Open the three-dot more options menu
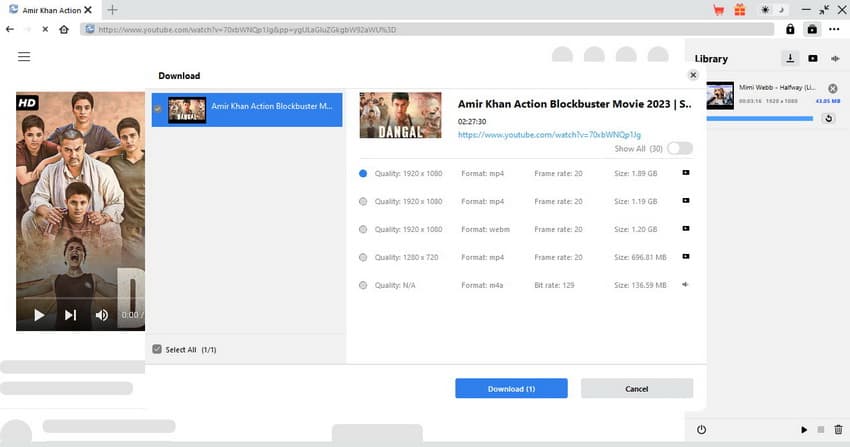 834,30
